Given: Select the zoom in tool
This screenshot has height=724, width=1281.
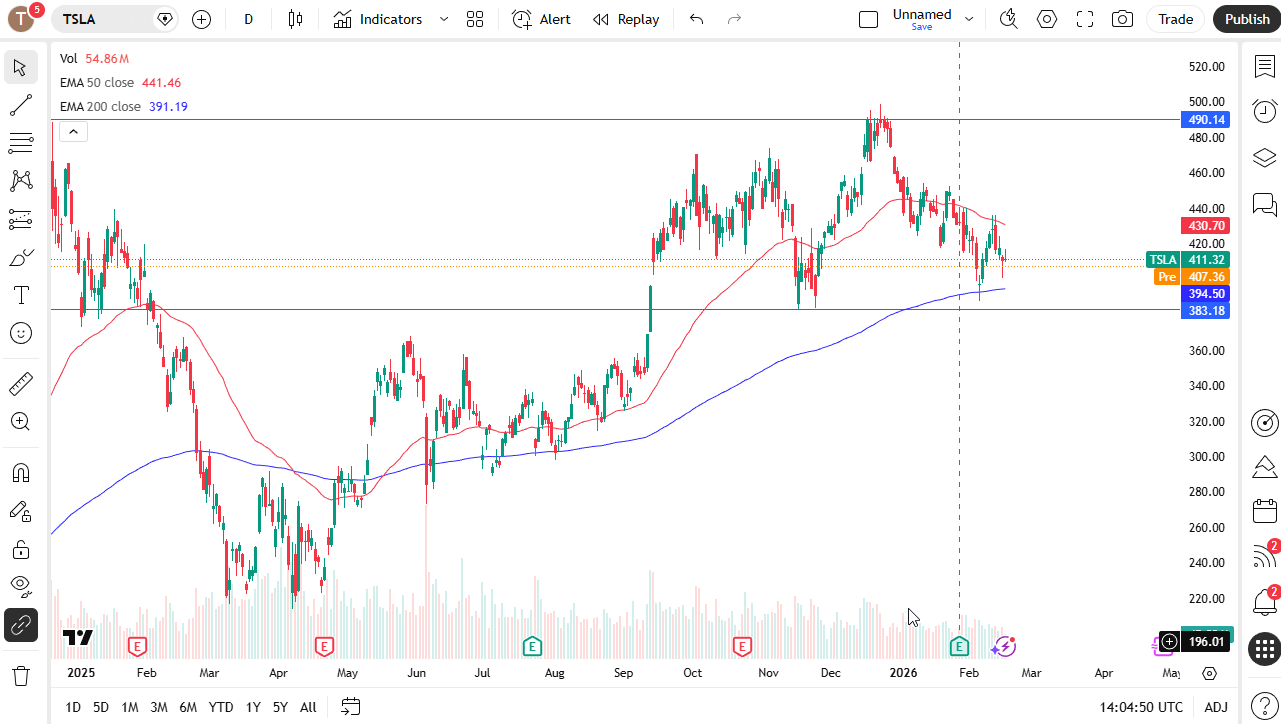Looking at the screenshot, I should pyautogui.click(x=20, y=421).
